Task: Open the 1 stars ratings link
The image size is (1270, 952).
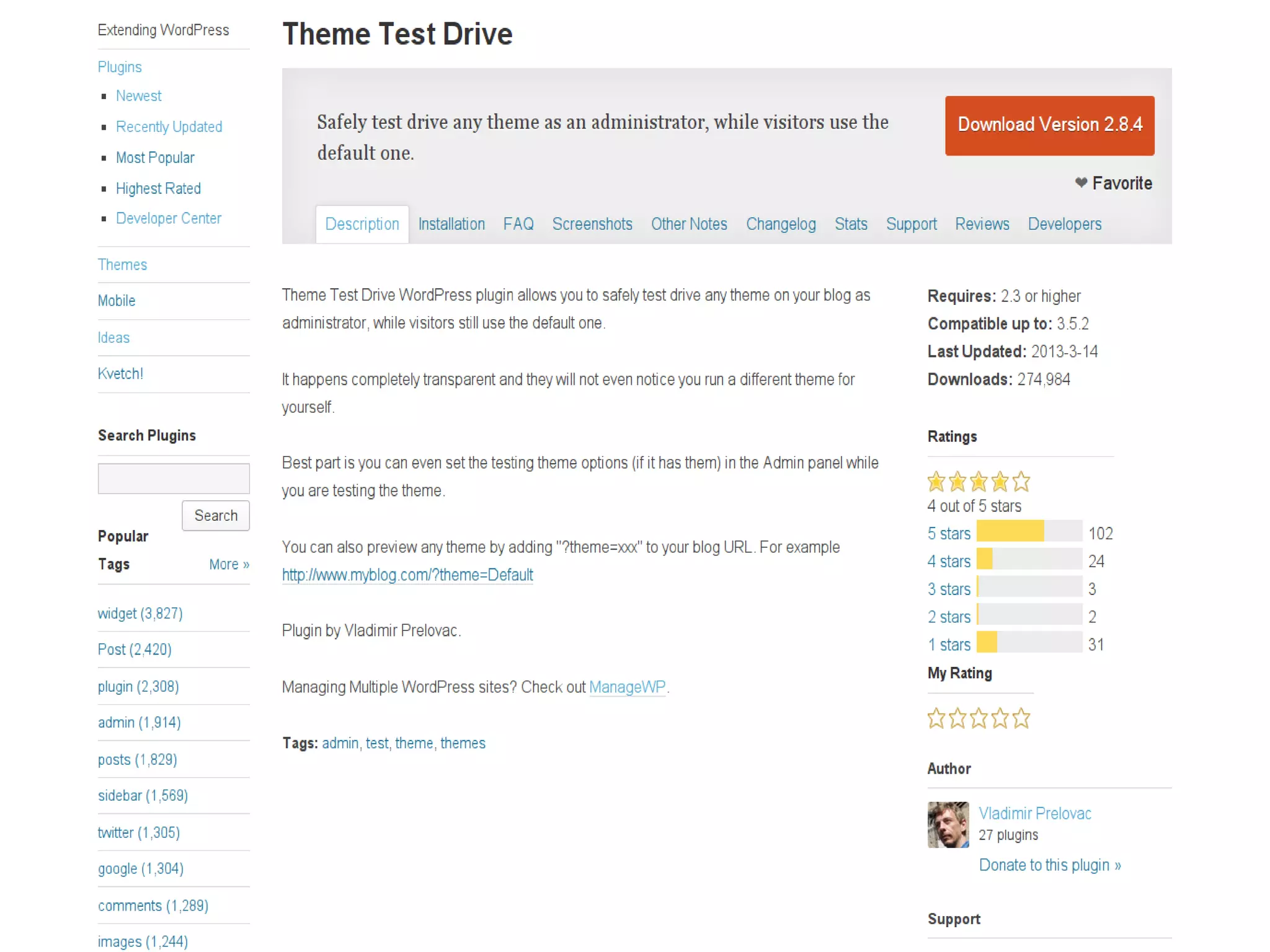Action: [x=948, y=645]
